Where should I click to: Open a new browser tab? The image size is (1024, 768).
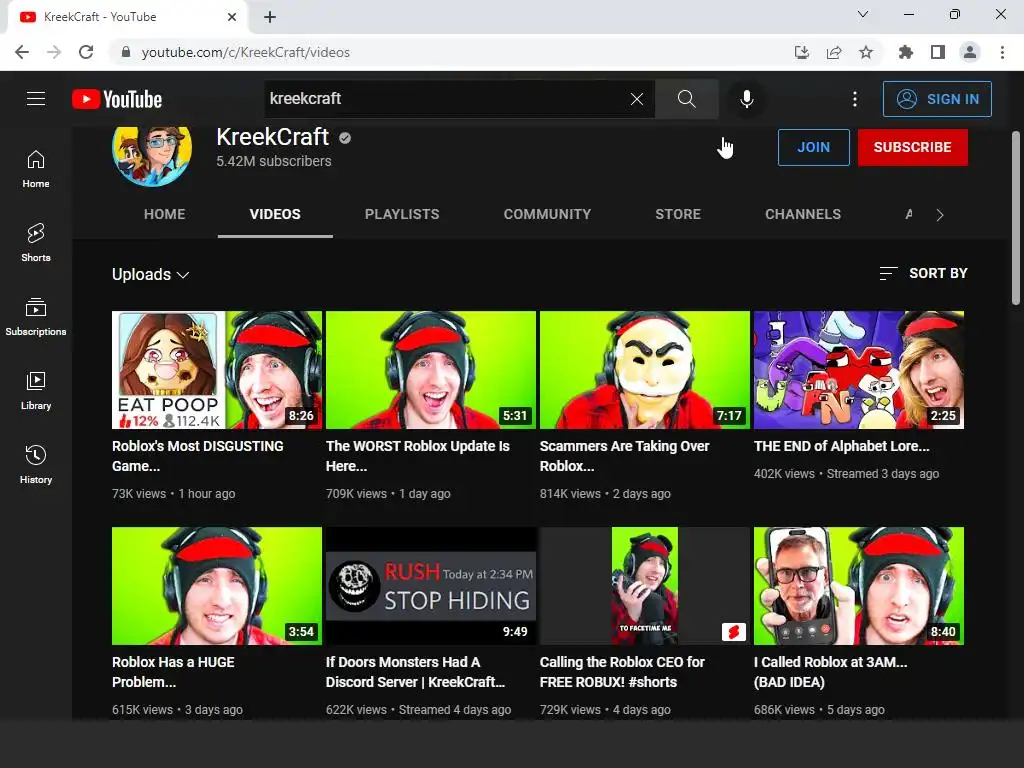(x=270, y=17)
